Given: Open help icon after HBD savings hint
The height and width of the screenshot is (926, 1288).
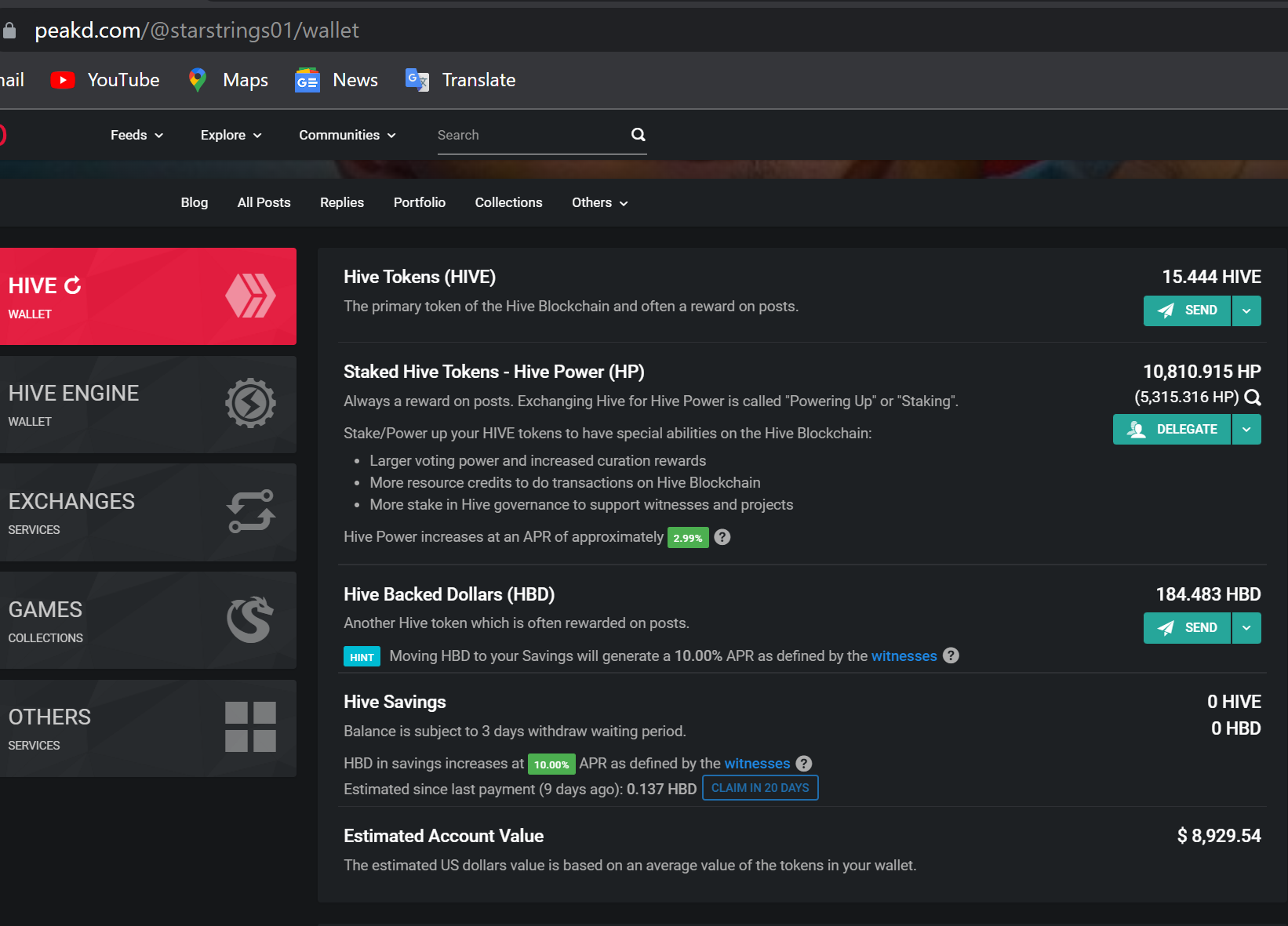Looking at the screenshot, I should tap(951, 655).
